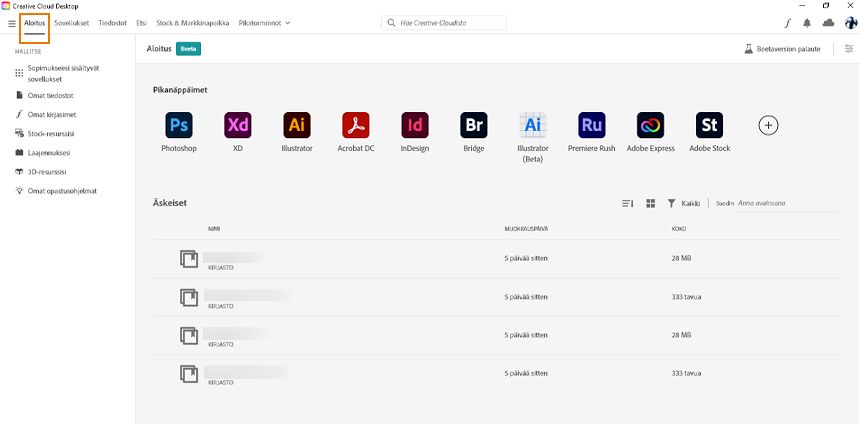Click the Beeta badge beside Aloitus

(188, 49)
